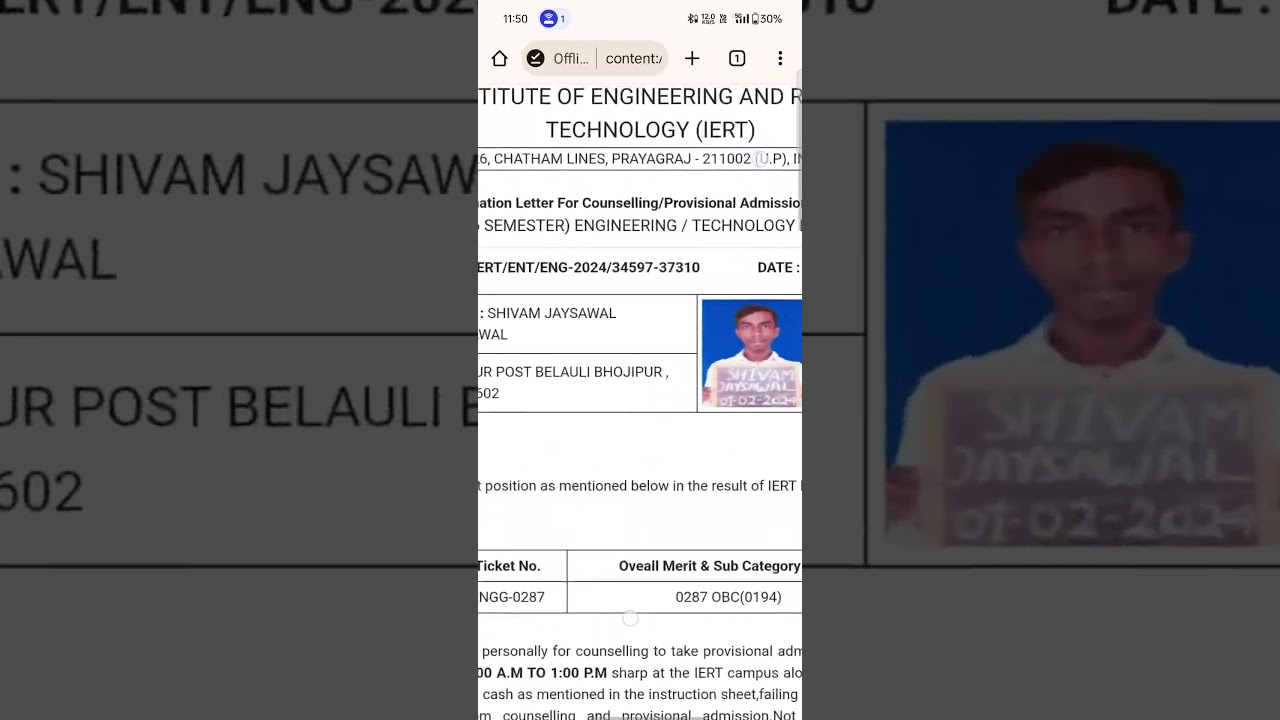Tap the network signal icon in status bar

coord(741,19)
